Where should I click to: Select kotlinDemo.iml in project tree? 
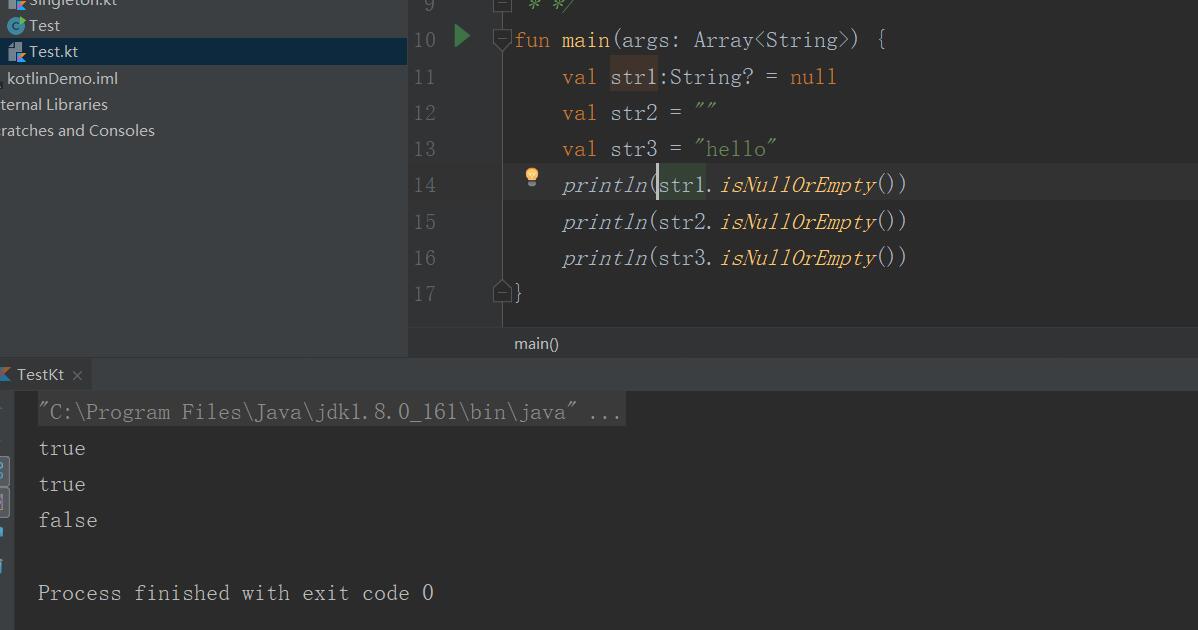(63, 78)
